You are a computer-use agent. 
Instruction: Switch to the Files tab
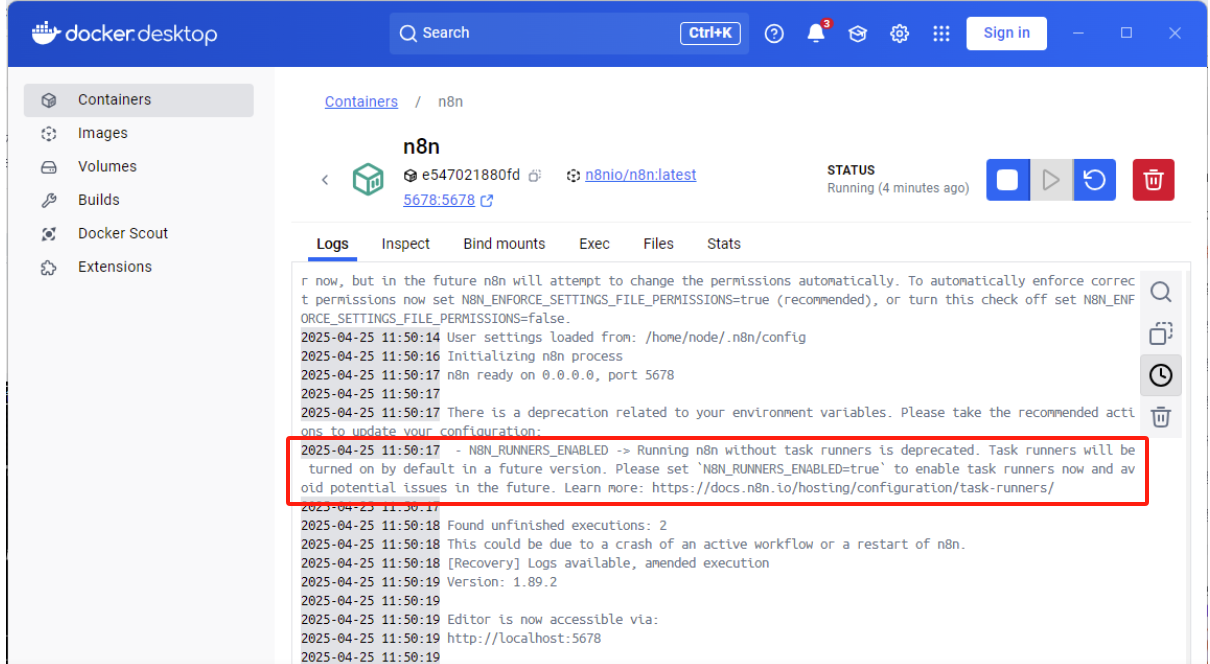658,244
